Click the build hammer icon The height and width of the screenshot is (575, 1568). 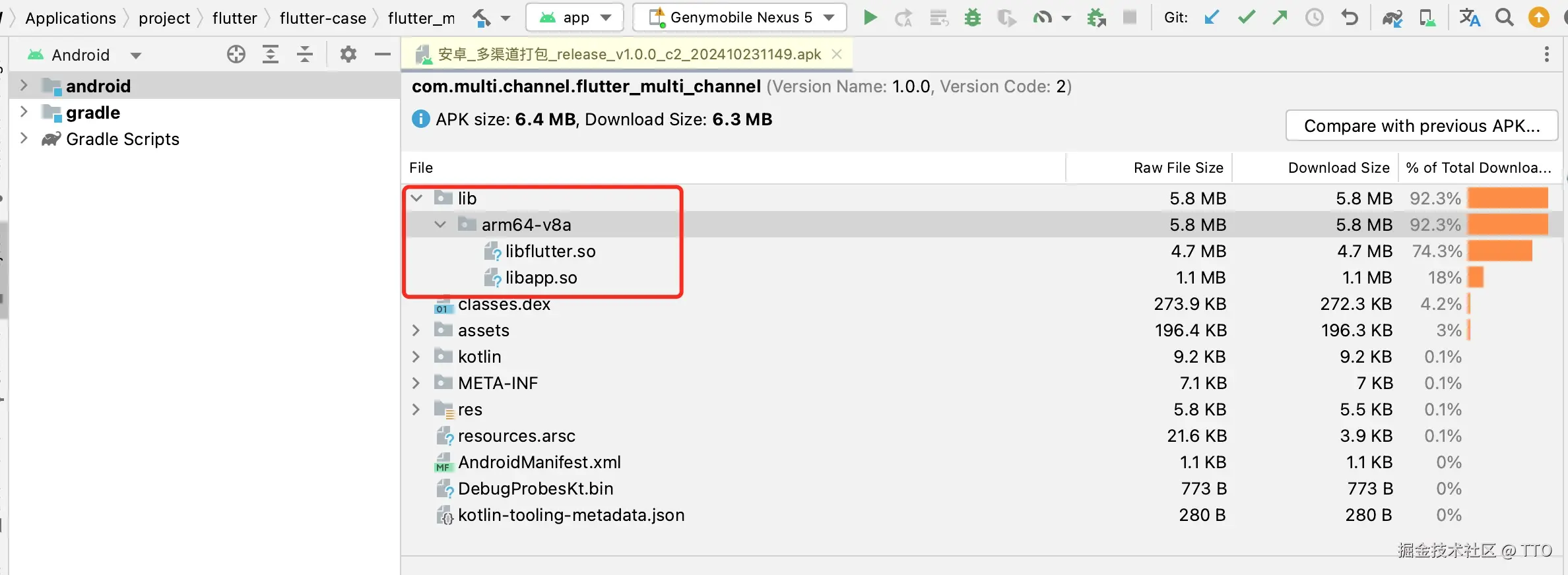482,18
